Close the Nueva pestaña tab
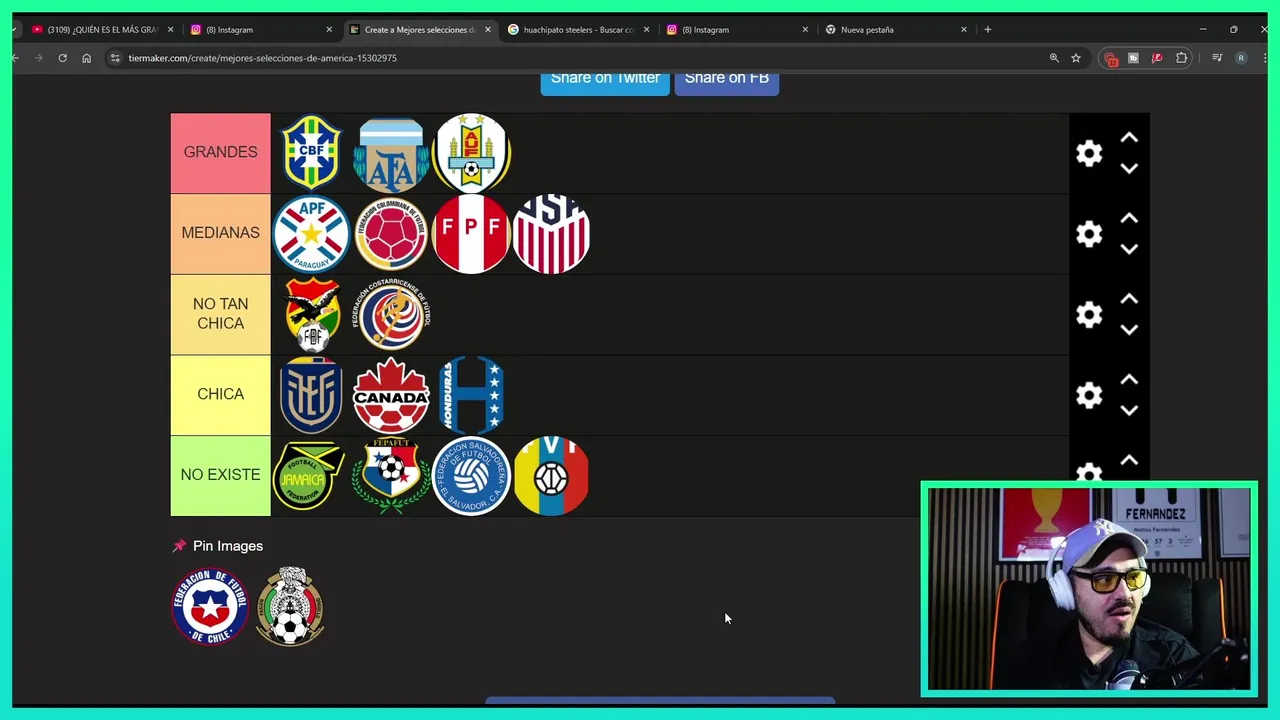This screenshot has height=720, width=1280. pos(964,30)
